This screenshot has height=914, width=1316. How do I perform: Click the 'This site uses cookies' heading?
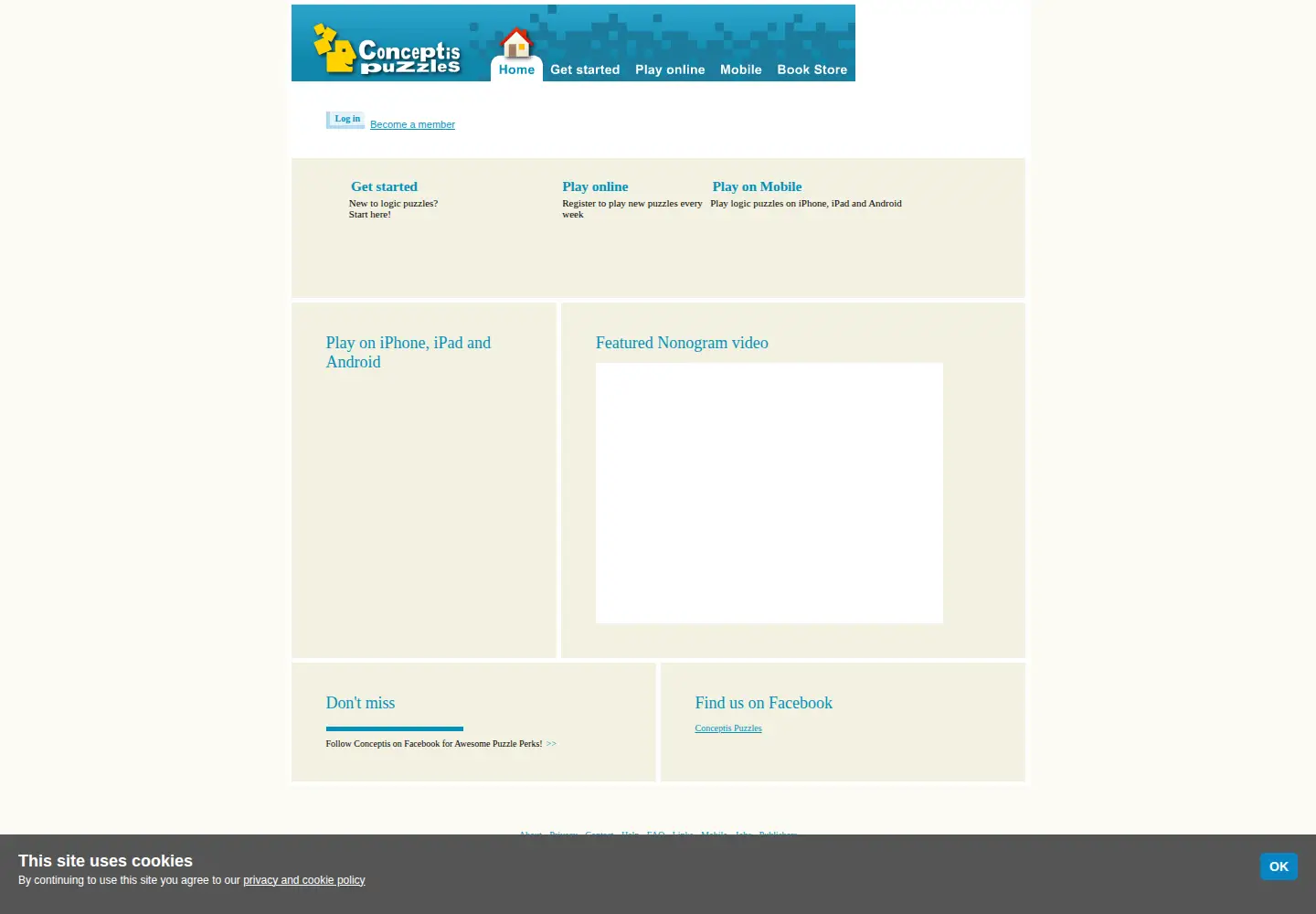(105, 861)
